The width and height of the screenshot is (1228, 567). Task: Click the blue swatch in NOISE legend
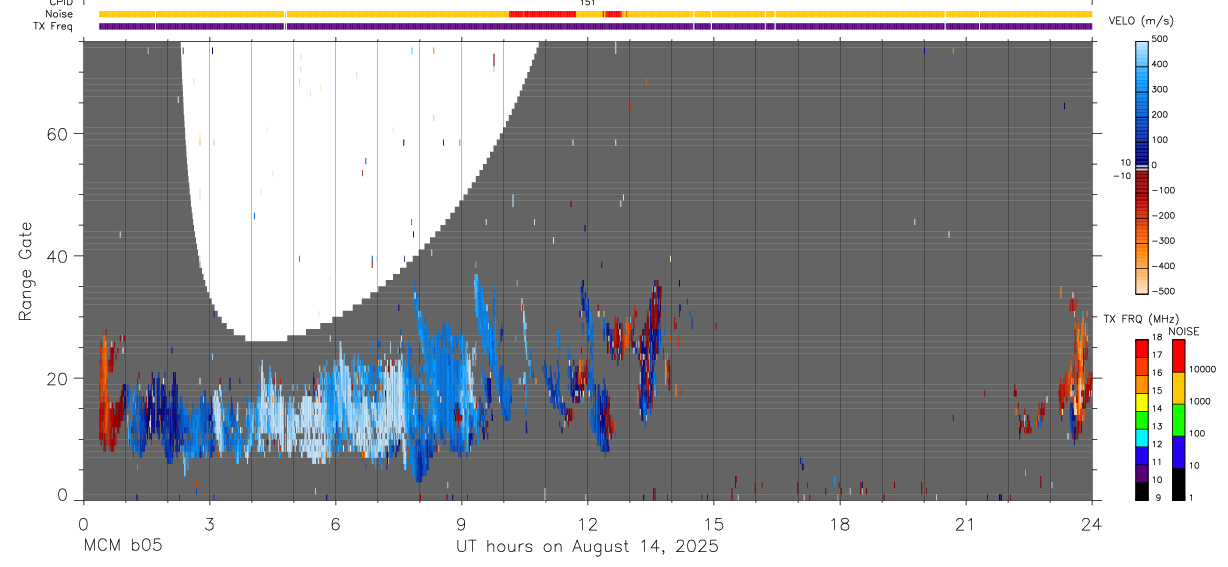click(1178, 451)
